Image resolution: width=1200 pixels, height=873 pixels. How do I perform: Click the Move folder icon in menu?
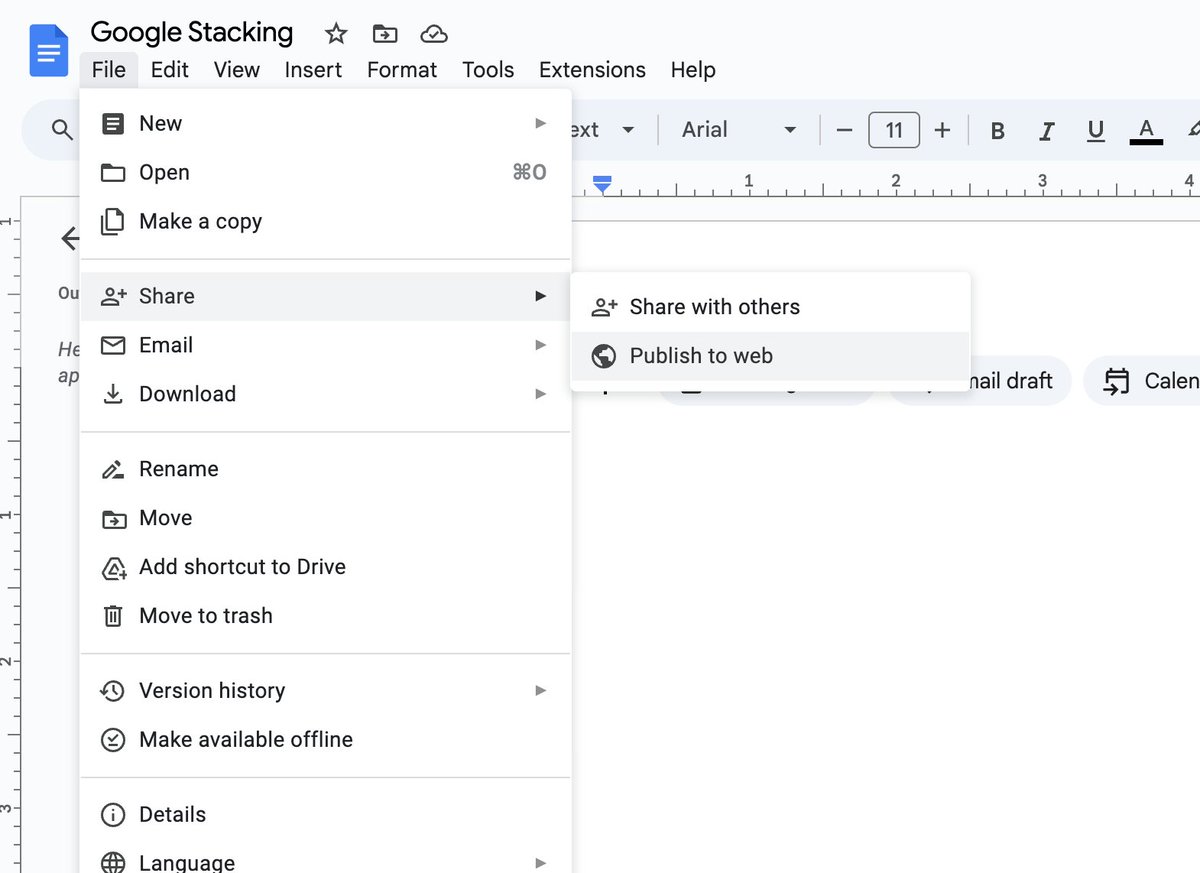[114, 518]
